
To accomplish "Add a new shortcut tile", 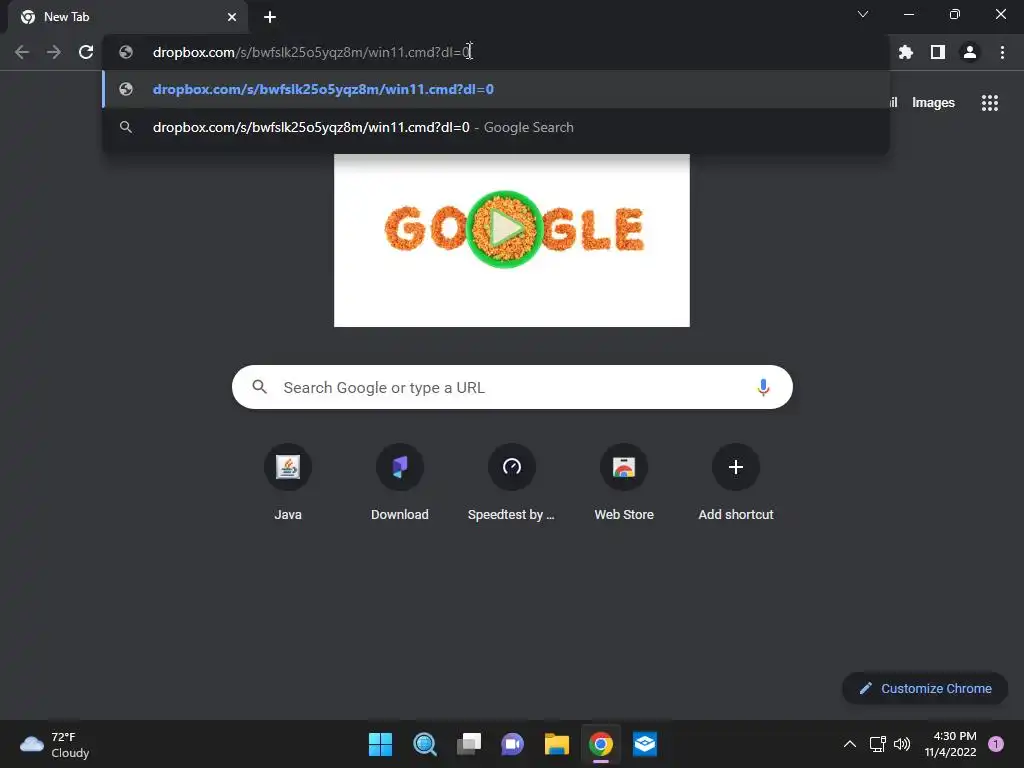I will pyautogui.click(x=736, y=482).
